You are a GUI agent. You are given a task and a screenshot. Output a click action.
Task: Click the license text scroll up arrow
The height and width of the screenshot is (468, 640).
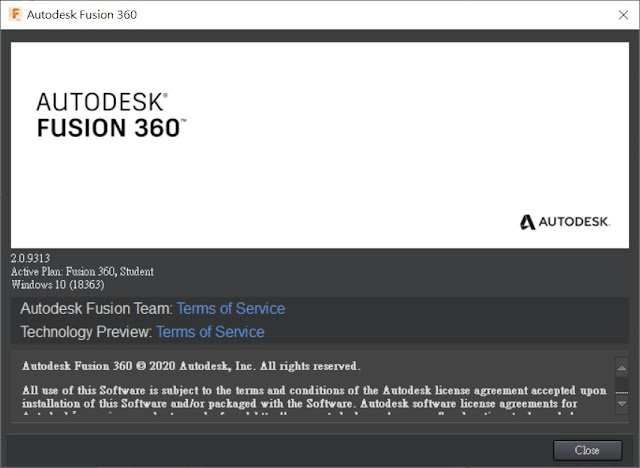(622, 368)
